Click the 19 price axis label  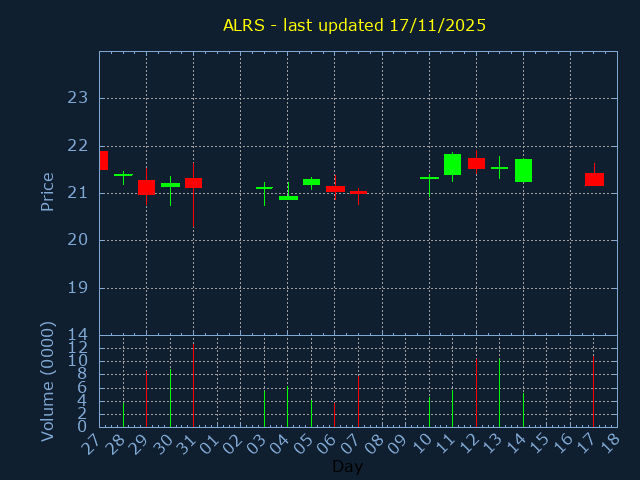coord(78,288)
